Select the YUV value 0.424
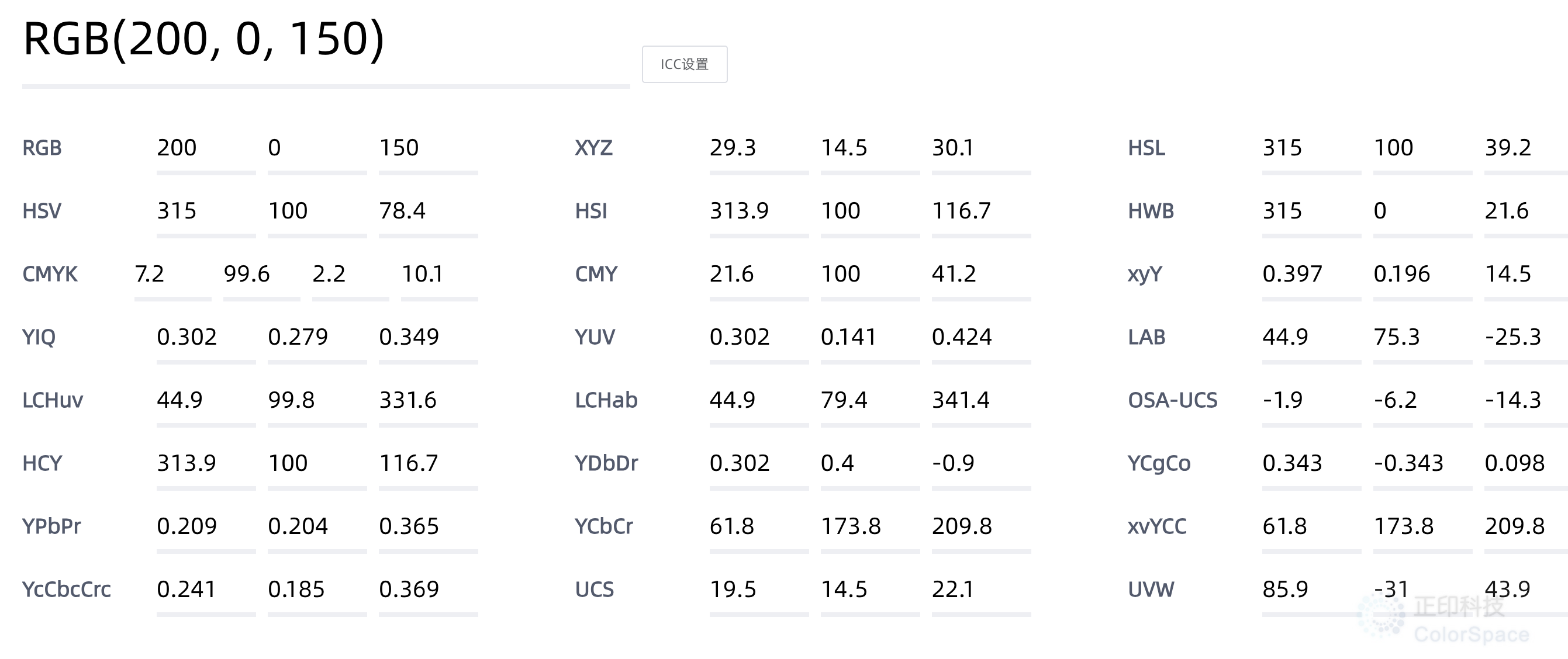 (981, 340)
